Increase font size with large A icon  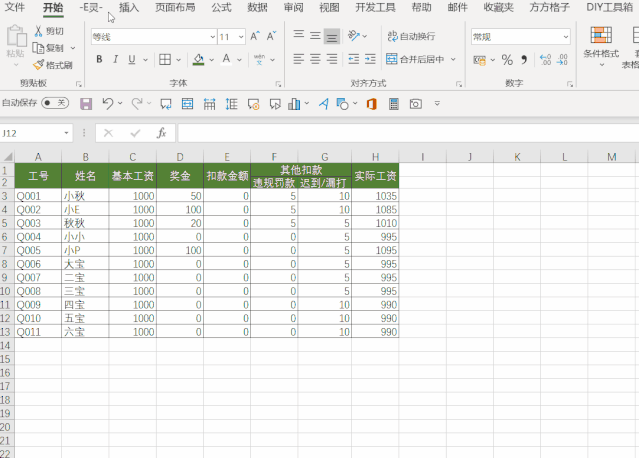coord(255,37)
